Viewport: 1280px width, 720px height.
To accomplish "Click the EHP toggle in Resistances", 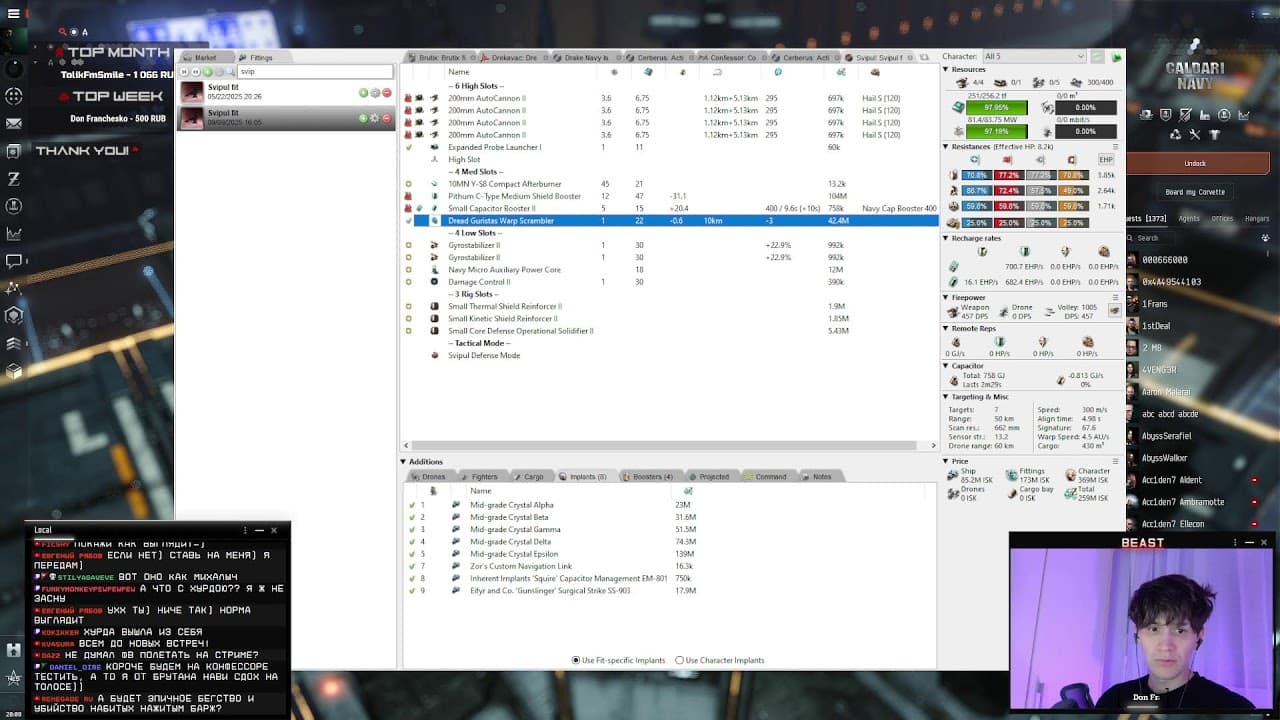I will pos(1106,159).
